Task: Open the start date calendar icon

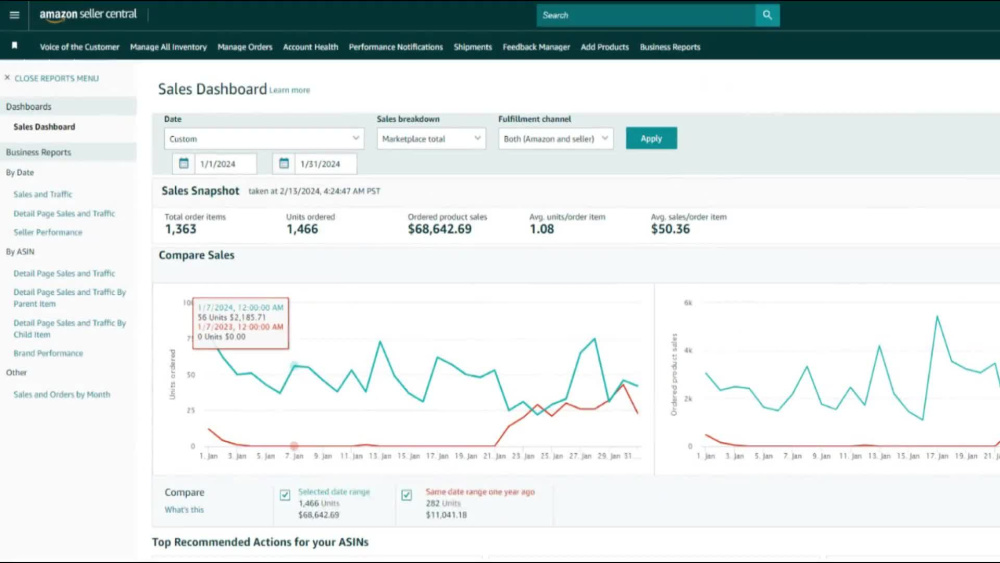Action: point(184,164)
